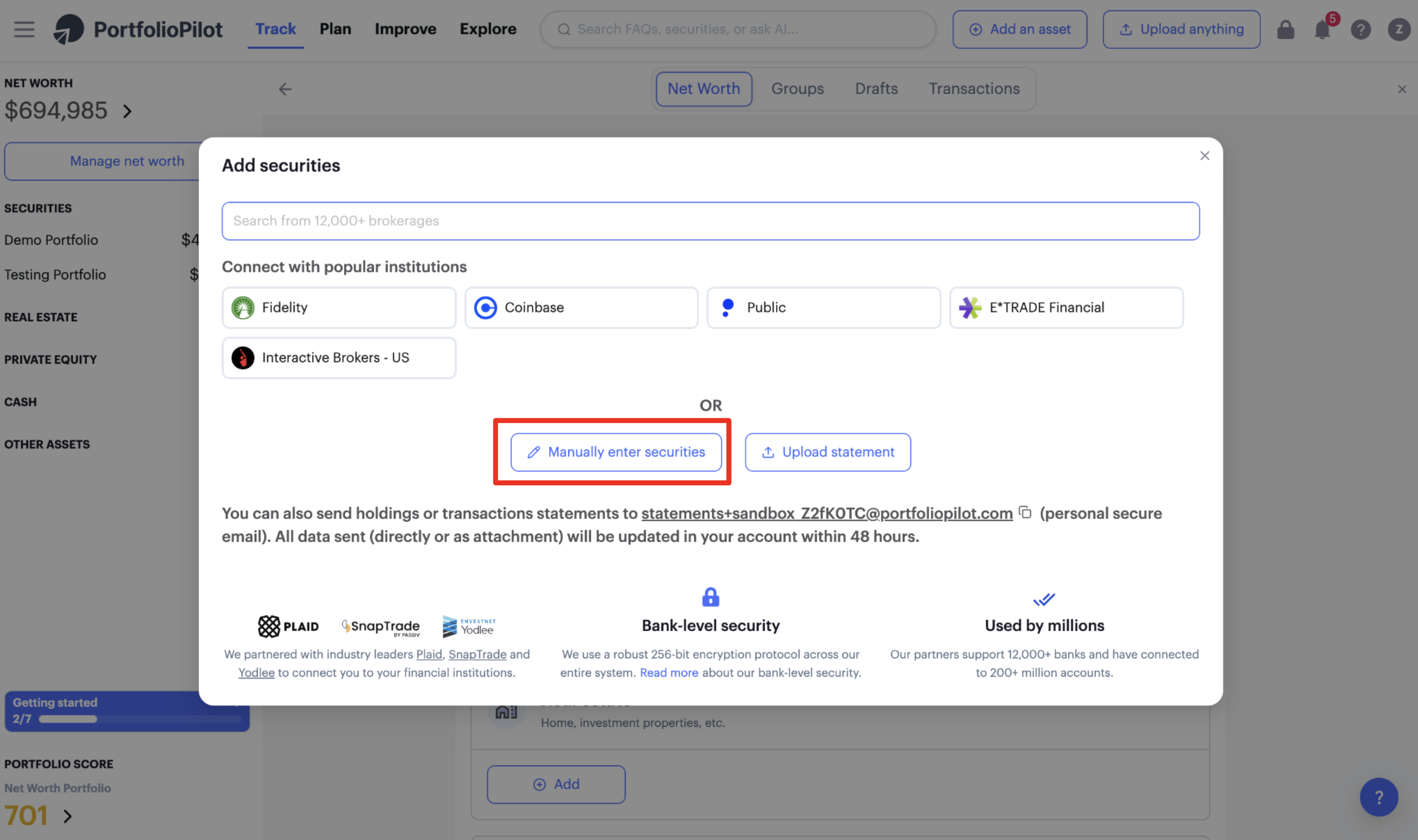Connect with Coinbase

[581, 307]
